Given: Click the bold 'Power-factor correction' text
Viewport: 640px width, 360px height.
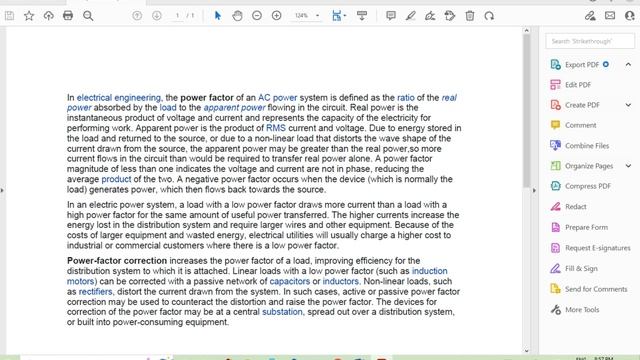Looking at the screenshot, I should coord(117,261).
